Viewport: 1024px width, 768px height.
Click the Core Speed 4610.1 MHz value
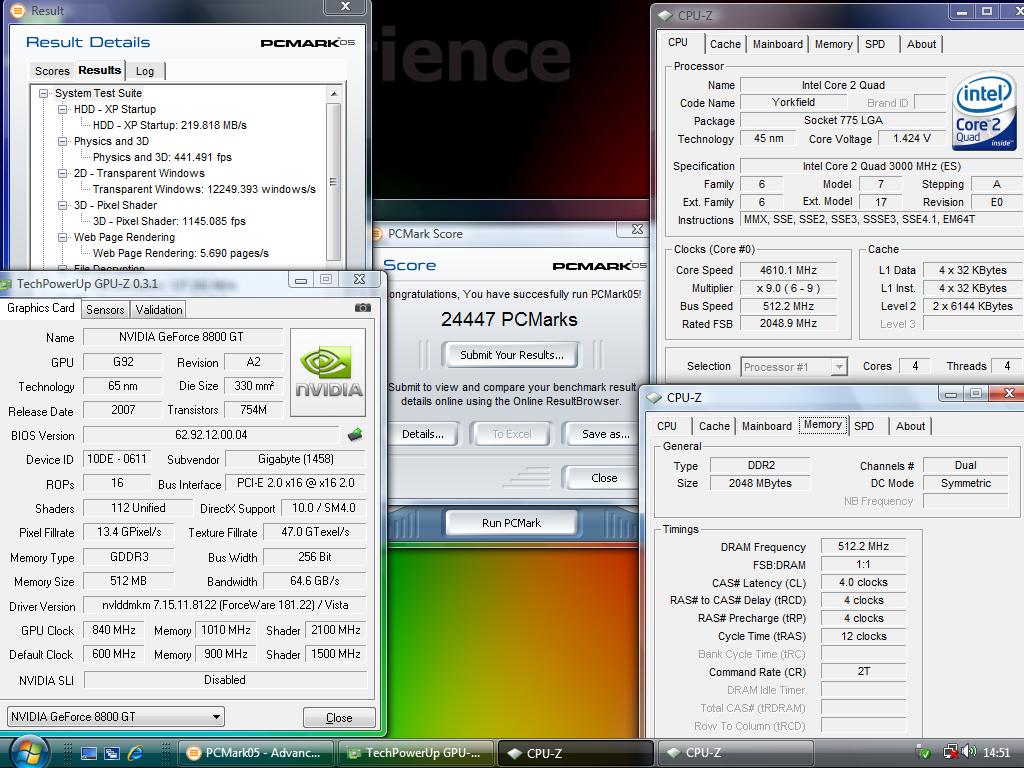pyautogui.click(x=788, y=270)
